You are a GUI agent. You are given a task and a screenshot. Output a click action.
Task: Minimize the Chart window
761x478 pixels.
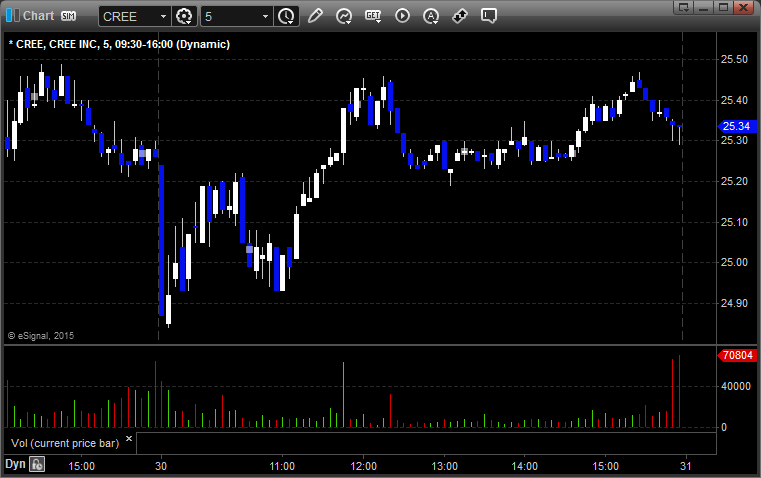pyautogui.click(x=703, y=7)
